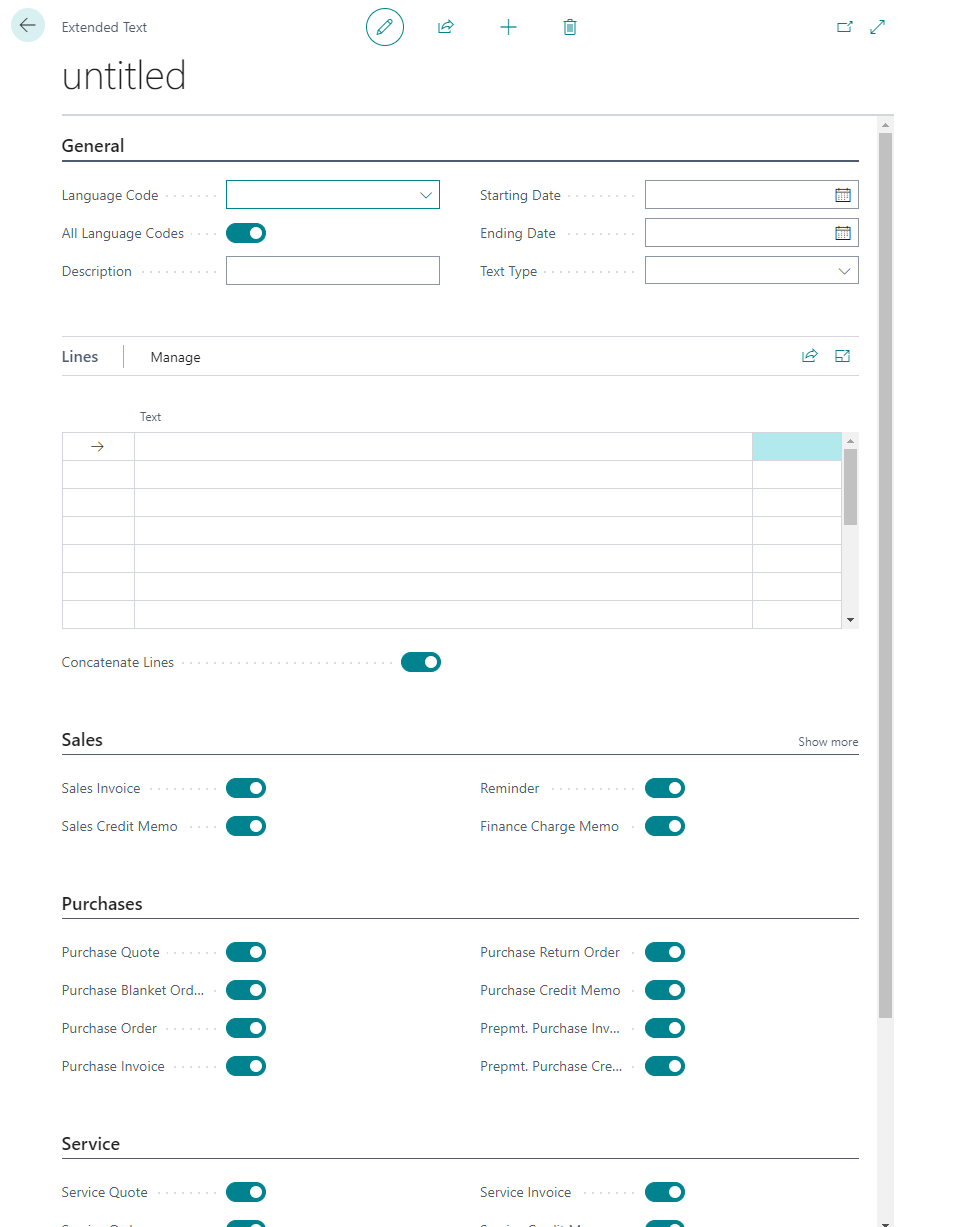Expand the Language Code dropdown
The image size is (957, 1227).
tap(426, 195)
